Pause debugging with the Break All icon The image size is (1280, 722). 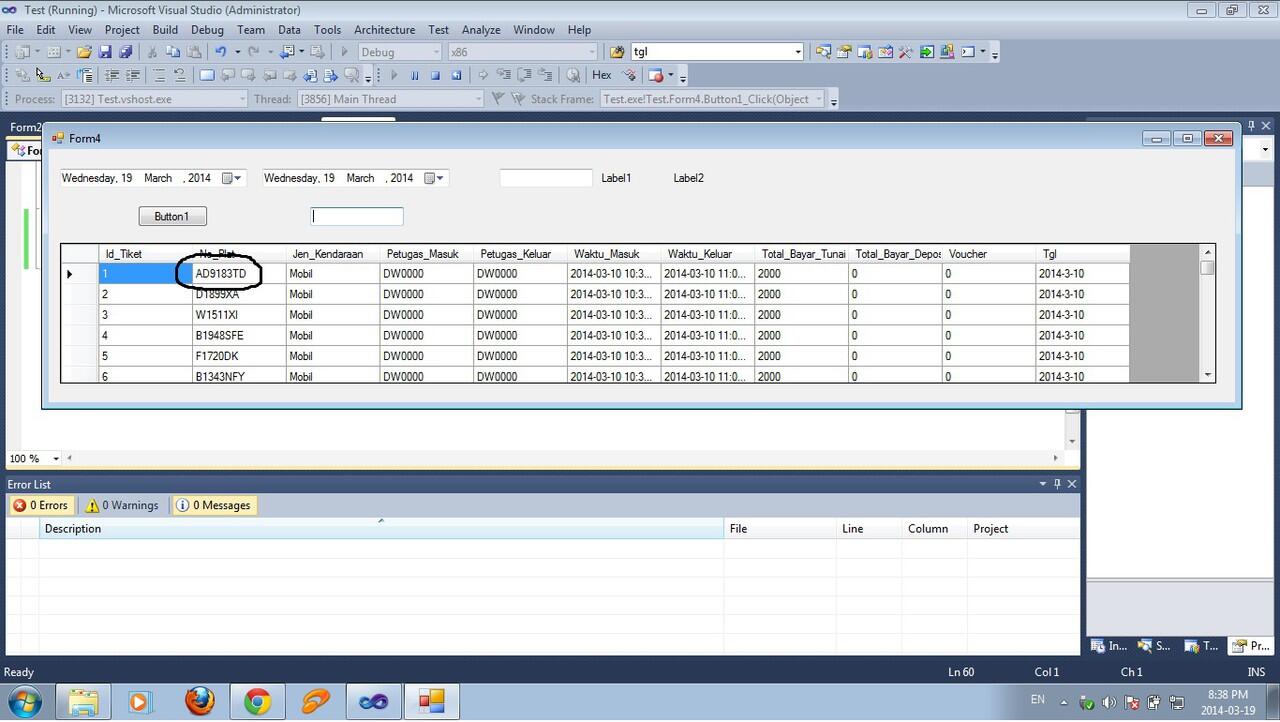point(414,75)
